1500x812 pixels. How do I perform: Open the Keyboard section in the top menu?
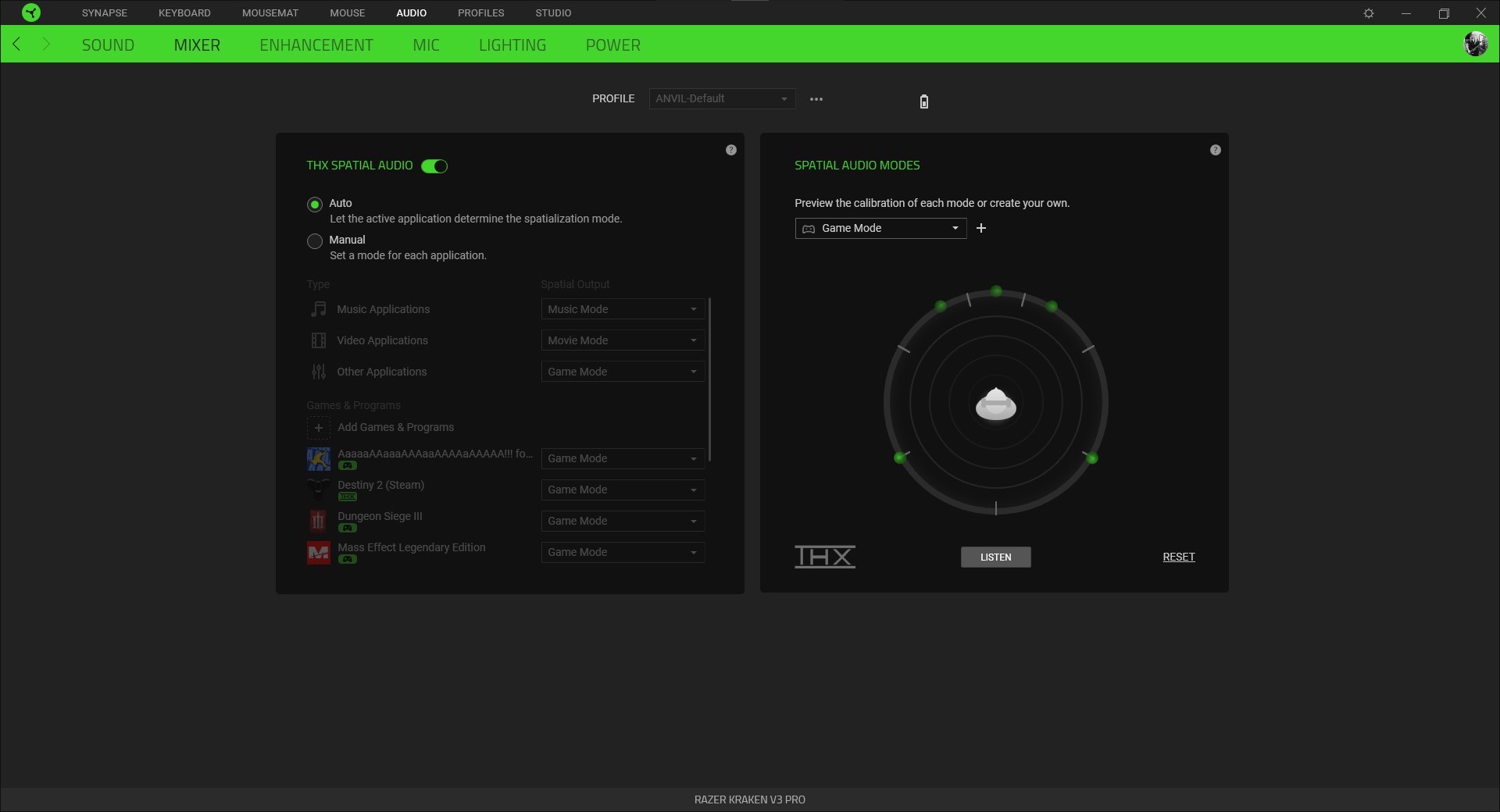[x=184, y=12]
